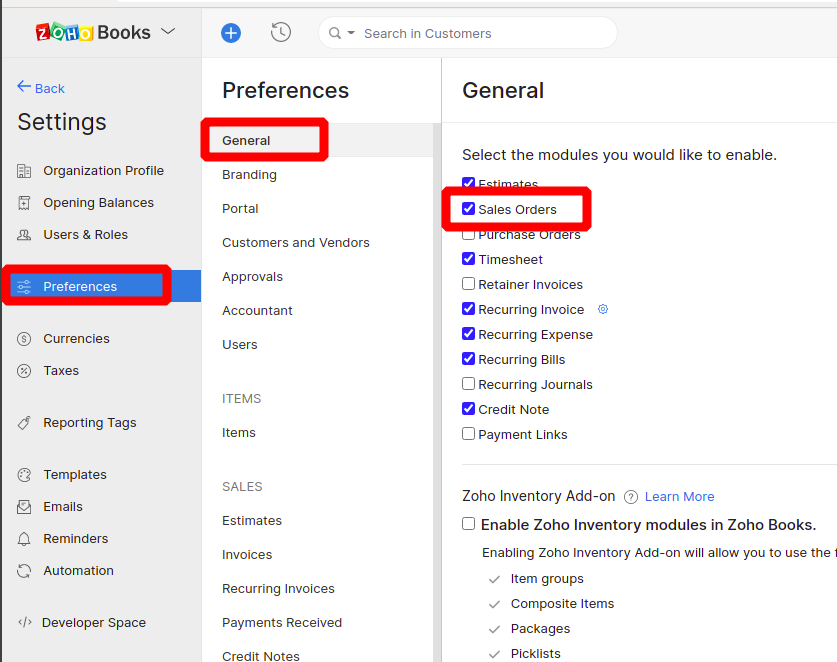Click the Templates palette icon
Screen dimensions: 837x662
pos(24,475)
